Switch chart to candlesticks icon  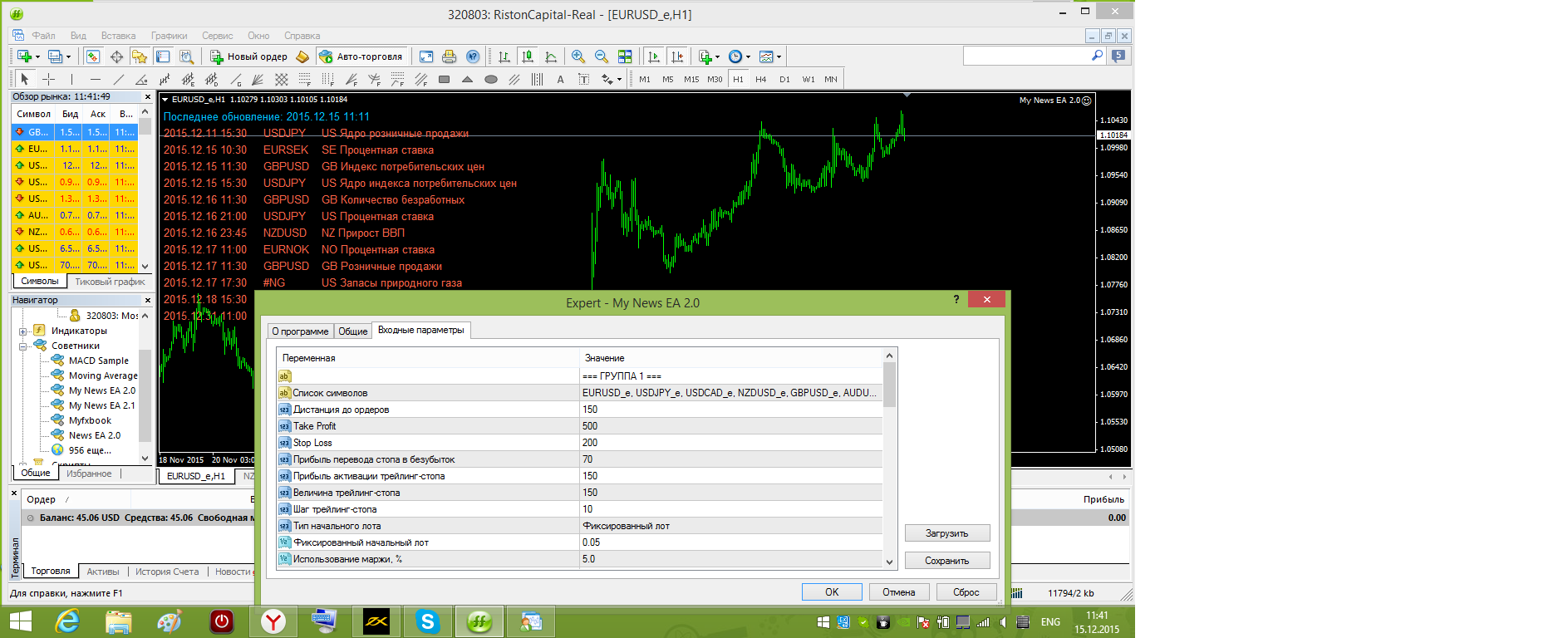point(528,56)
